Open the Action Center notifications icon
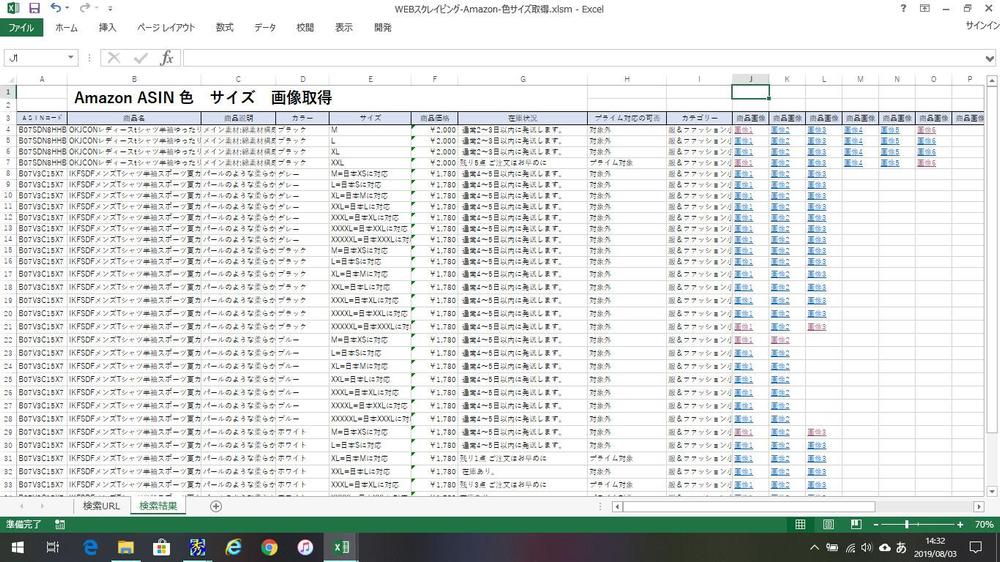The width and height of the screenshot is (1000, 562). coord(976,547)
